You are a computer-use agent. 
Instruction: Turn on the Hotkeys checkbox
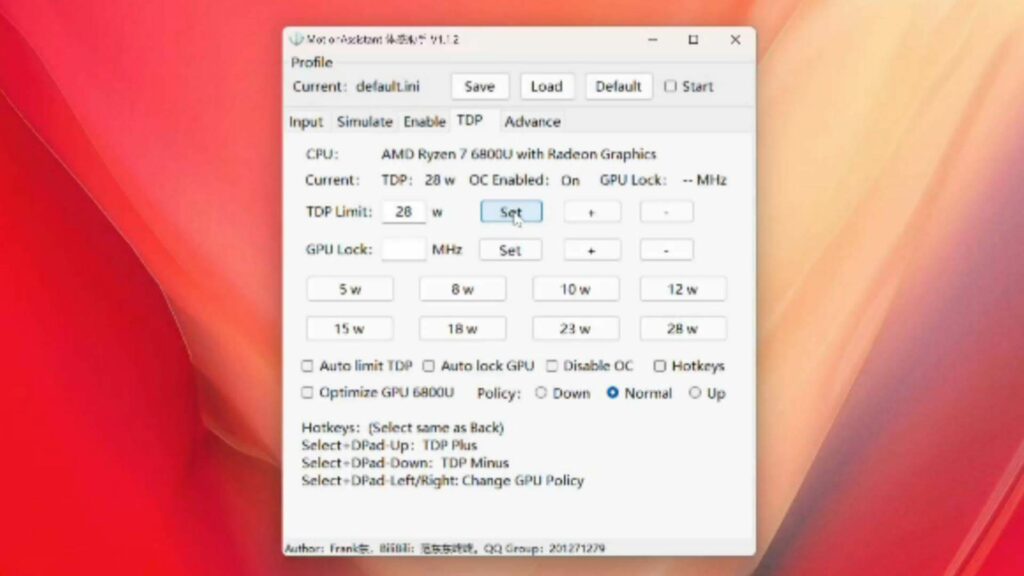coord(660,366)
